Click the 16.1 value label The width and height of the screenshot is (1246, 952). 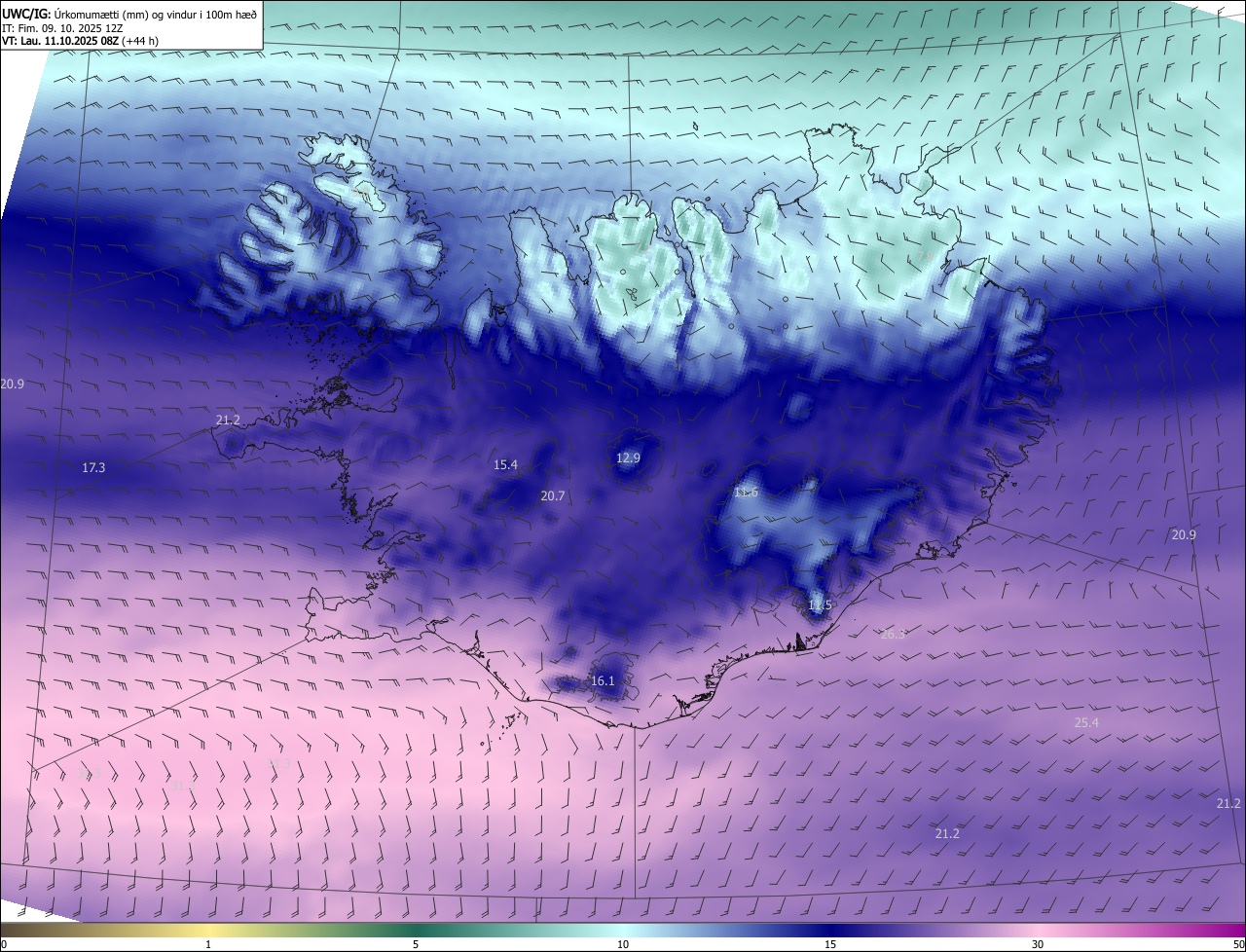pyautogui.click(x=603, y=681)
